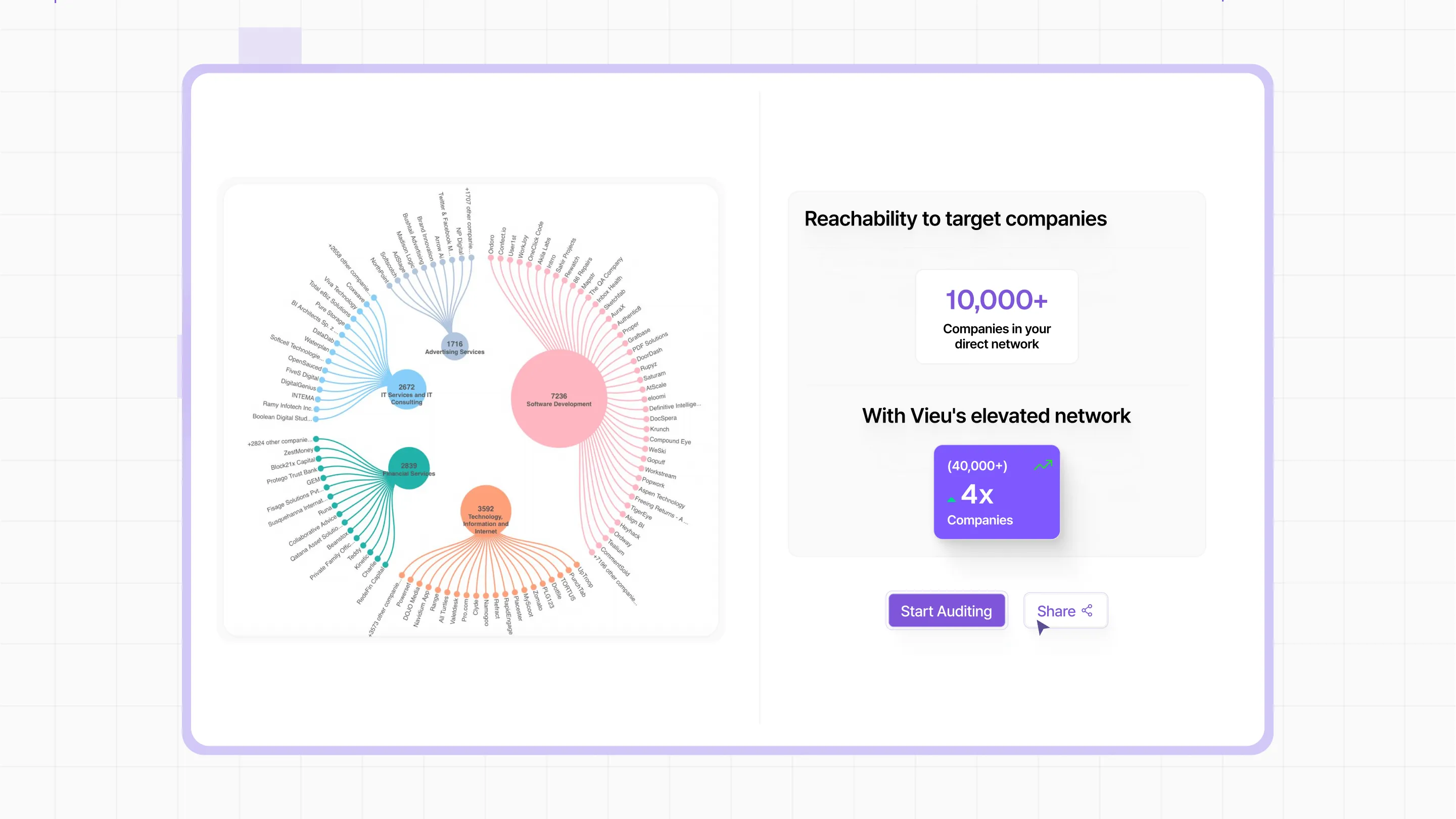Select the blue IT Services and IT Consulting node
Screen dimensions: 1456x819
click(x=406, y=391)
